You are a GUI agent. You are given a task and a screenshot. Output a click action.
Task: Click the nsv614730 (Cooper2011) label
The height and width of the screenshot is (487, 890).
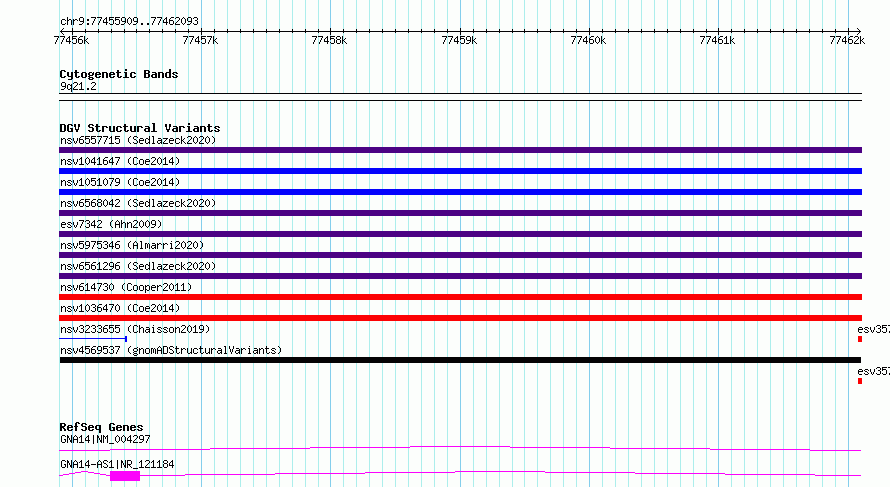126,287
